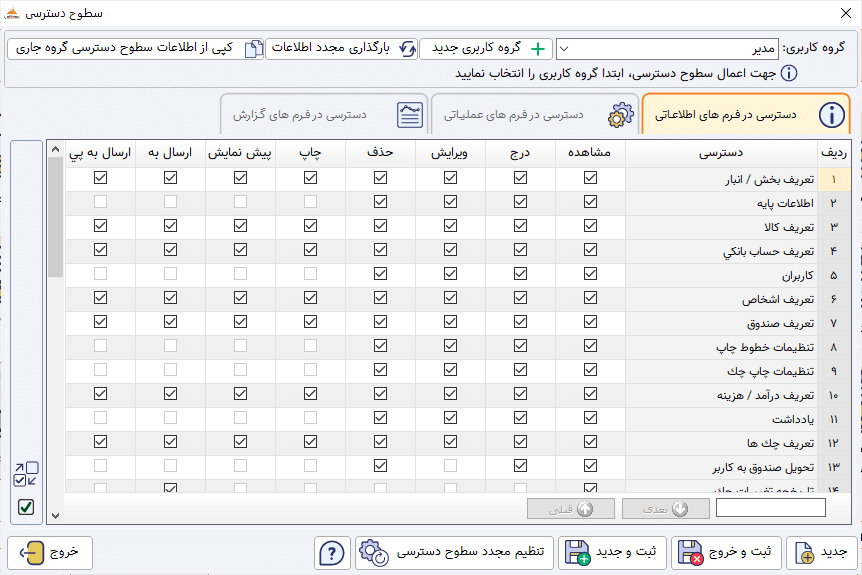Click the دسترسی column header

pos(721,153)
